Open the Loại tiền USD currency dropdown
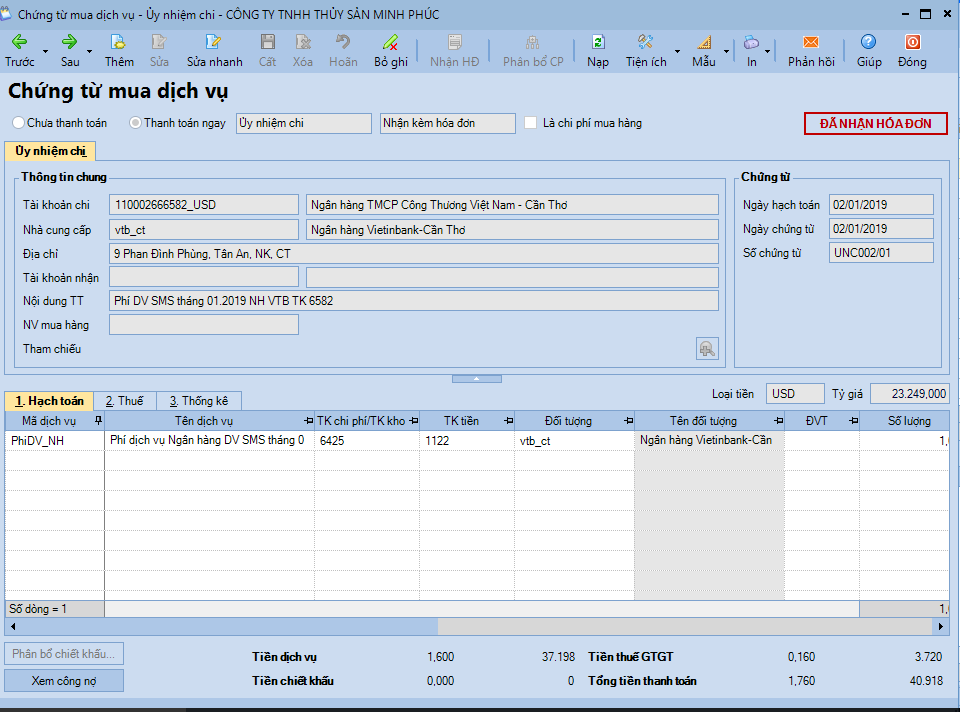Viewport: 960px width, 712px height. point(795,394)
